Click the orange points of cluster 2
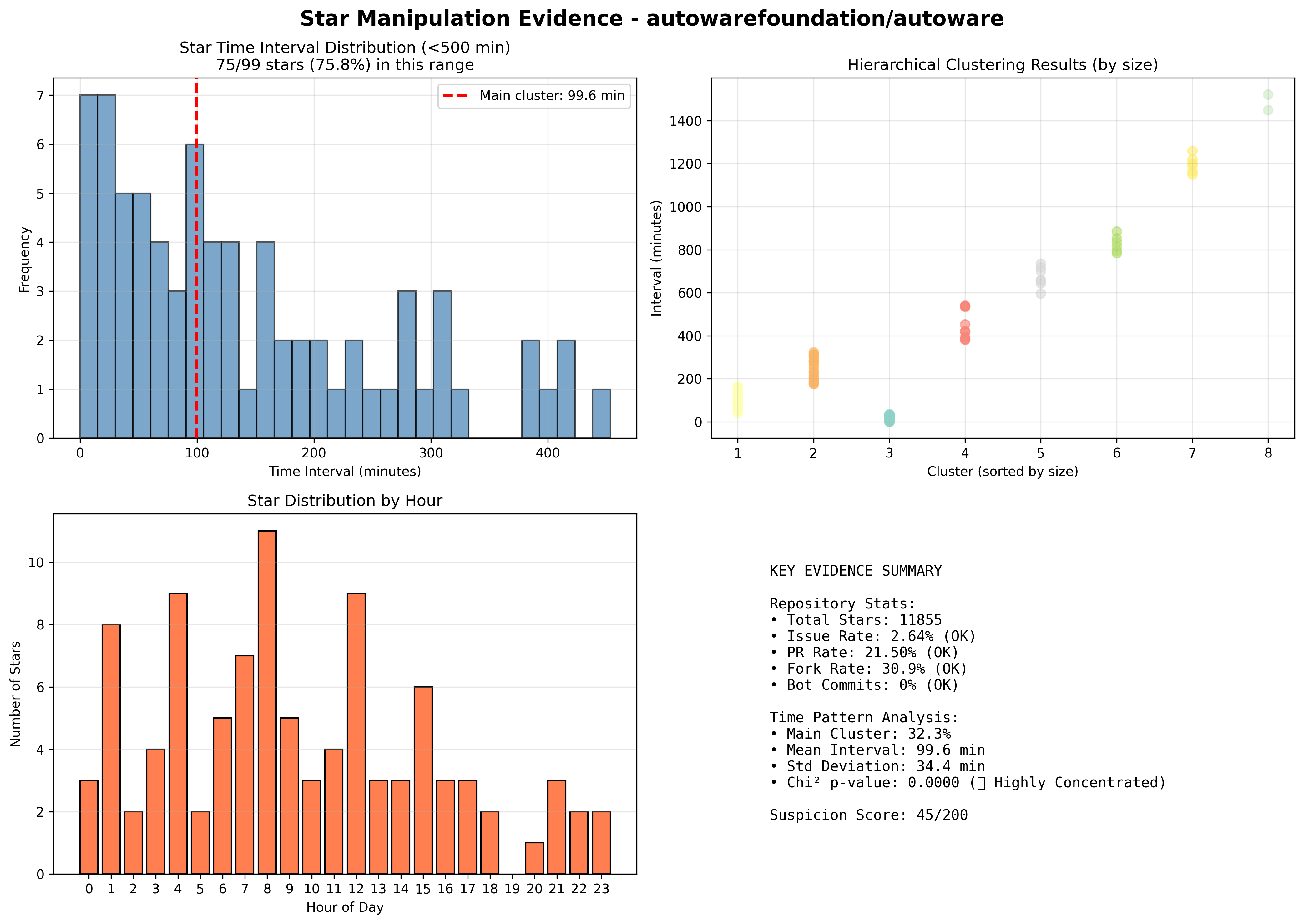This screenshot has width=1304, height=924. (814, 369)
